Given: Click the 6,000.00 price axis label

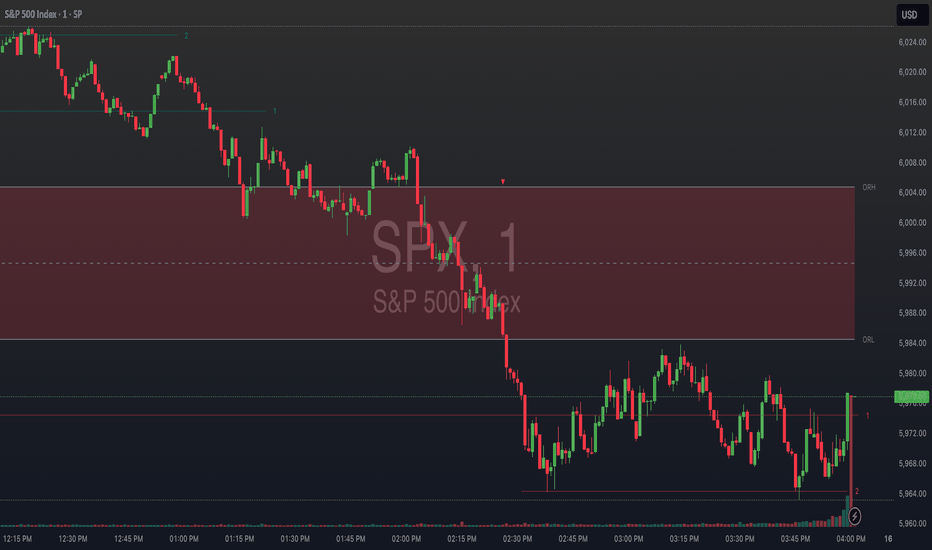Looking at the screenshot, I should [x=912, y=222].
